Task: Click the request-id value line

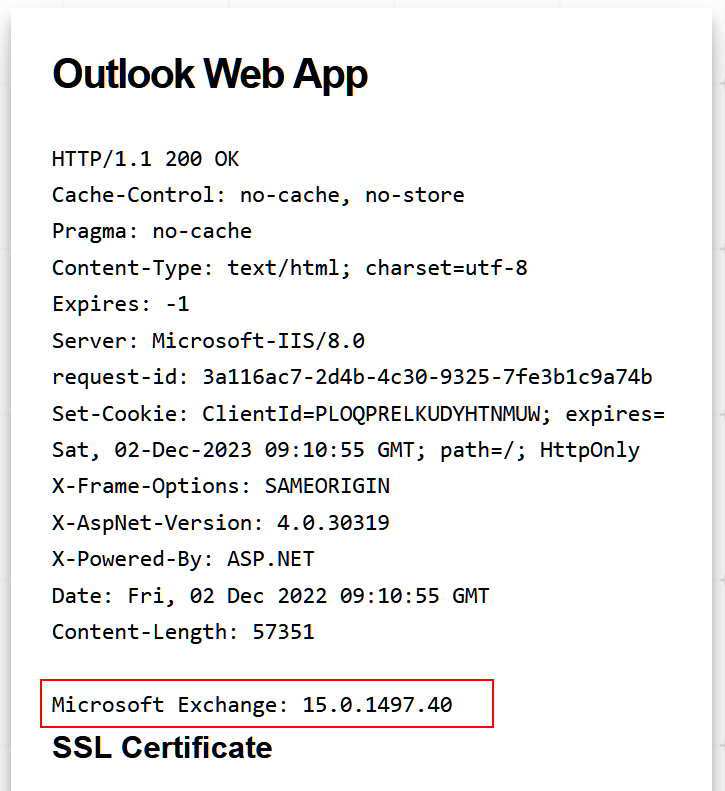Action: [x=352, y=377]
